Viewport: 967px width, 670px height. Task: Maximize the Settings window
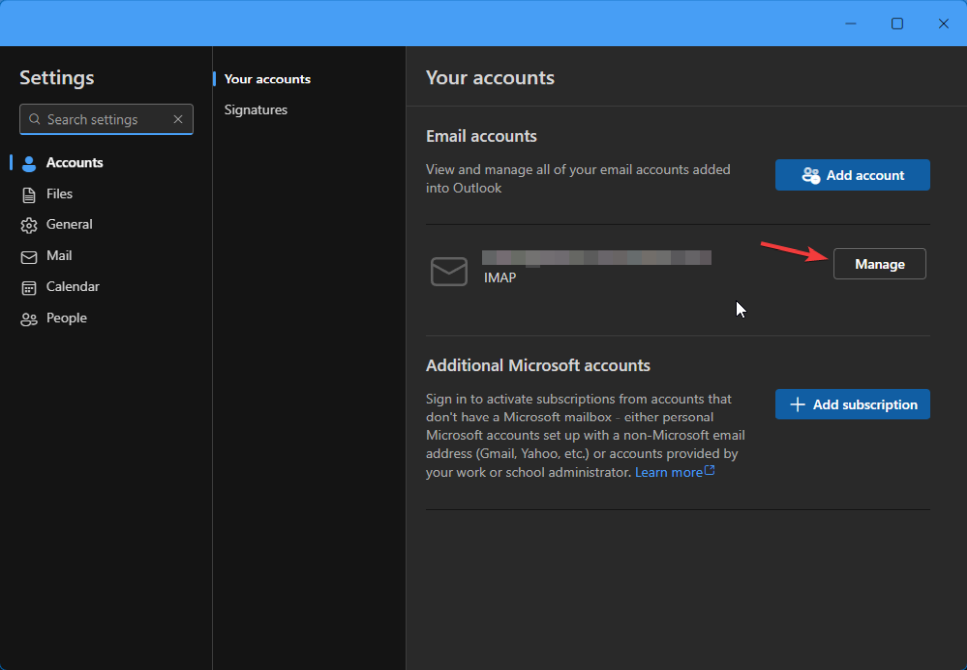pyautogui.click(x=897, y=23)
